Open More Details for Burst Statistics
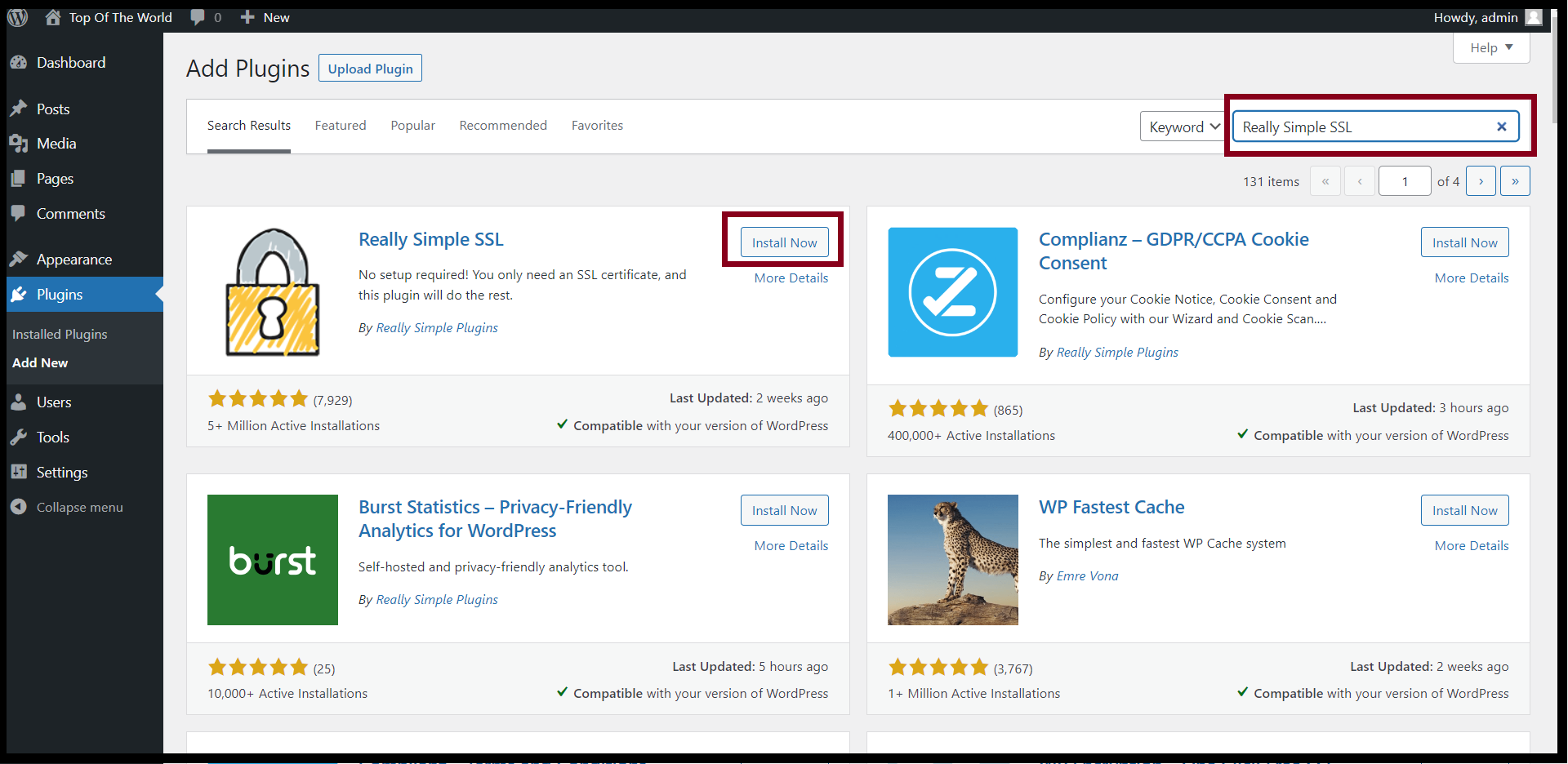Screen dimensions: 1568x764 point(791,546)
